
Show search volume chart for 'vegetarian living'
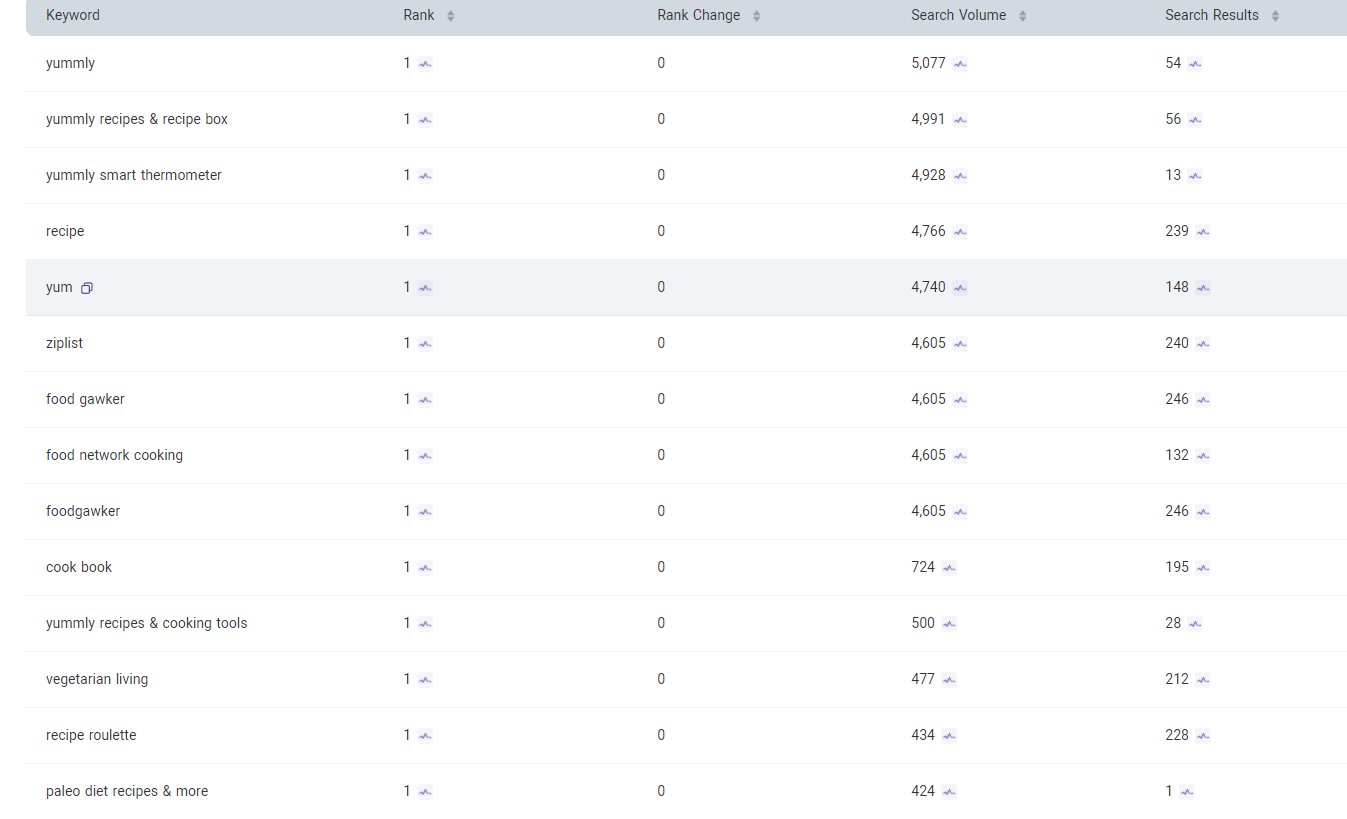tap(949, 680)
